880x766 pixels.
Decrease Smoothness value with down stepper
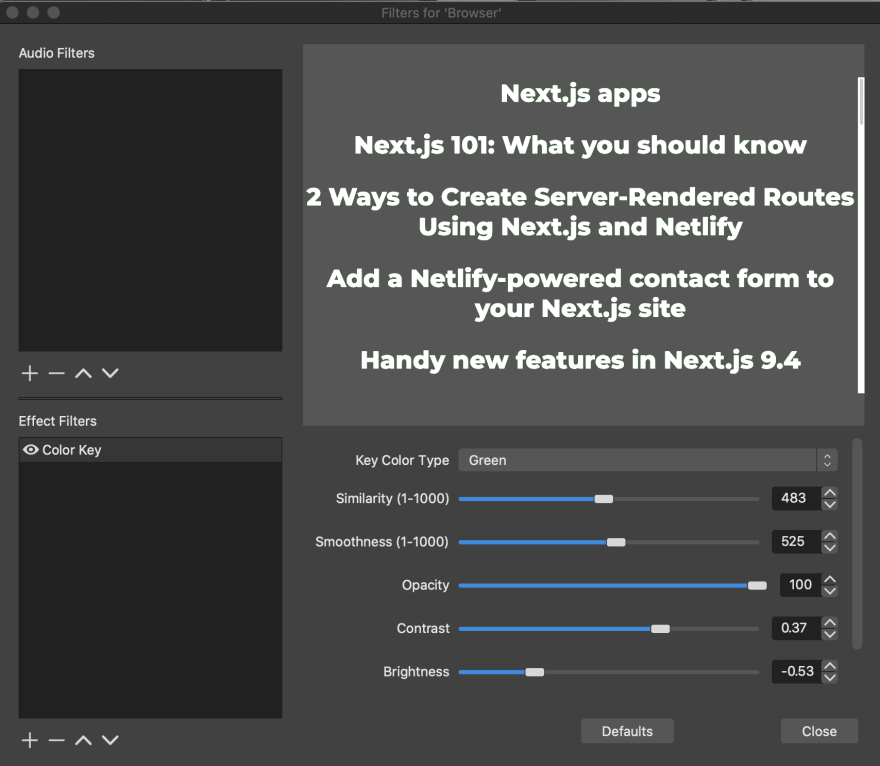[x=829, y=548]
